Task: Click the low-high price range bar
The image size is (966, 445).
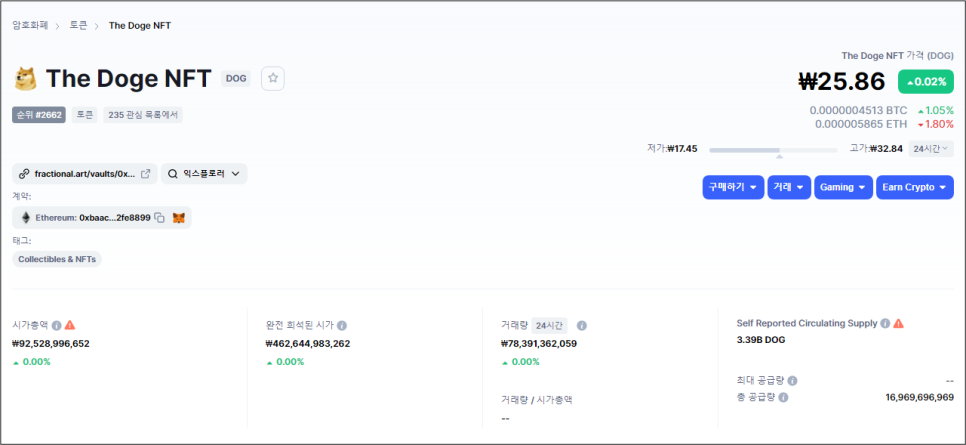Action: [773, 150]
